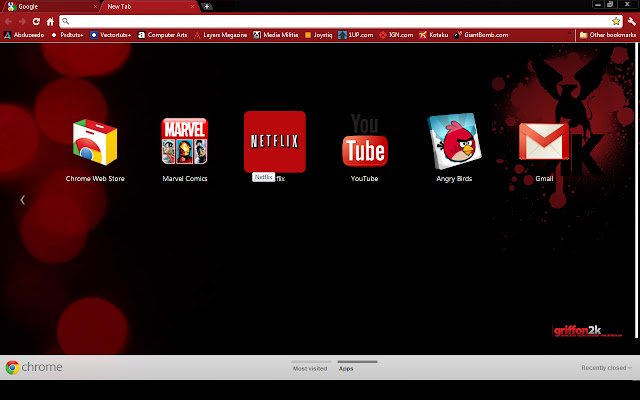Close the New Tab tab
Image resolution: width=640 pixels, height=400 pixels.
192,7
